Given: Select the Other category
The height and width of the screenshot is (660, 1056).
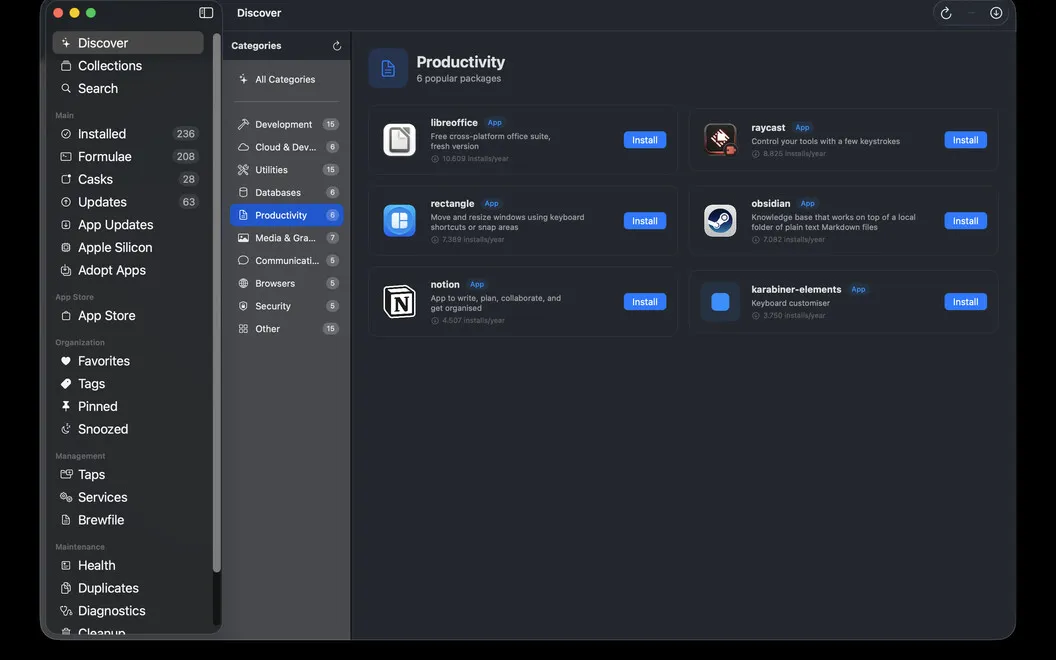Looking at the screenshot, I should pos(286,329).
